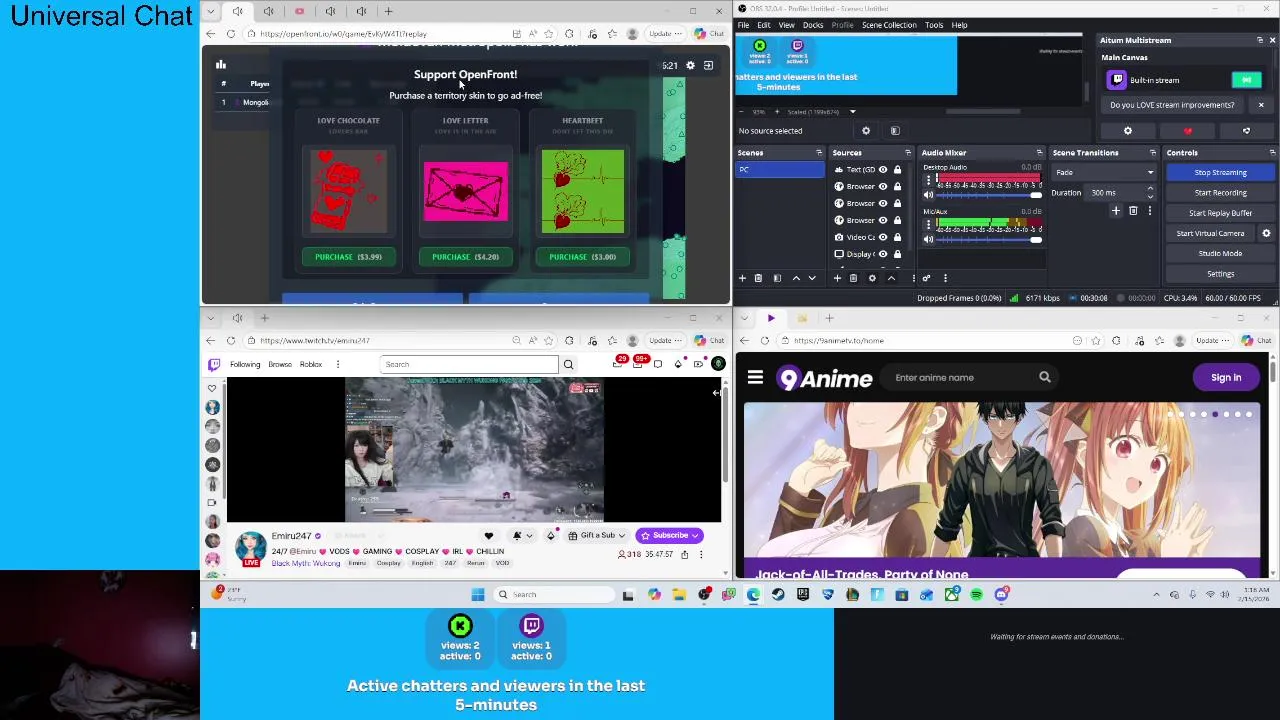The width and height of the screenshot is (1280, 720).
Task: Add a new OBS source with plus
Action: 837,278
